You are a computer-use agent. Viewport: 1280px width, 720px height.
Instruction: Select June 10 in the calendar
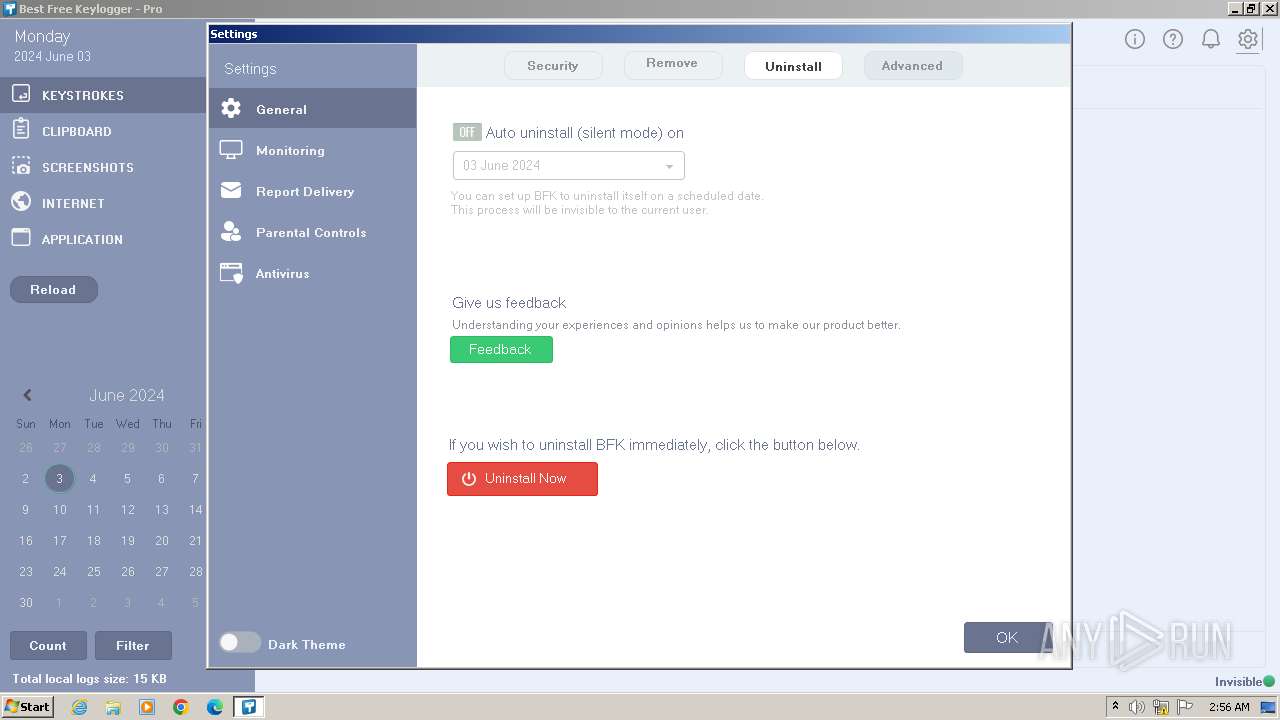click(59, 509)
